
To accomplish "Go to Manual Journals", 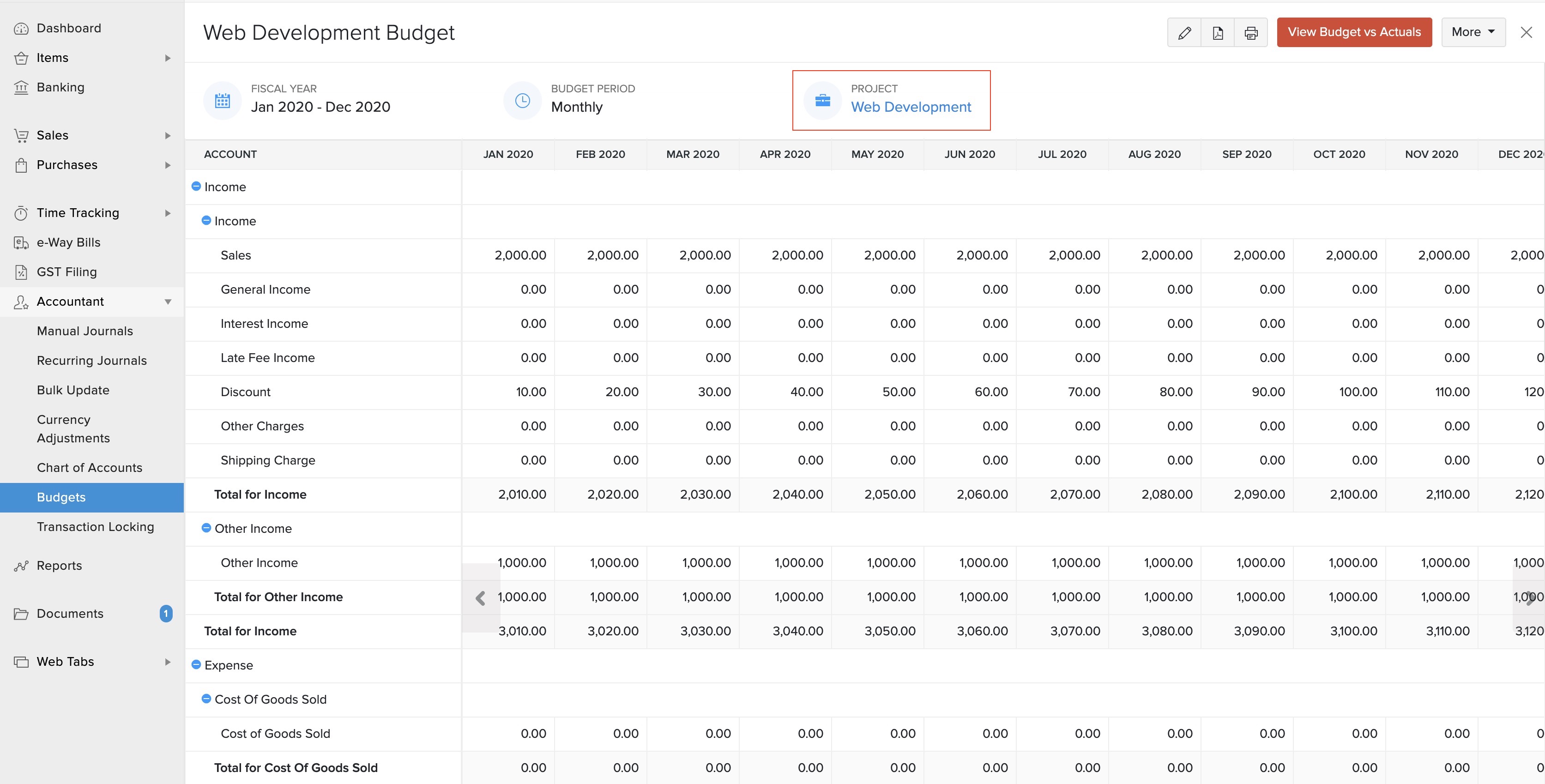I will click(x=84, y=331).
